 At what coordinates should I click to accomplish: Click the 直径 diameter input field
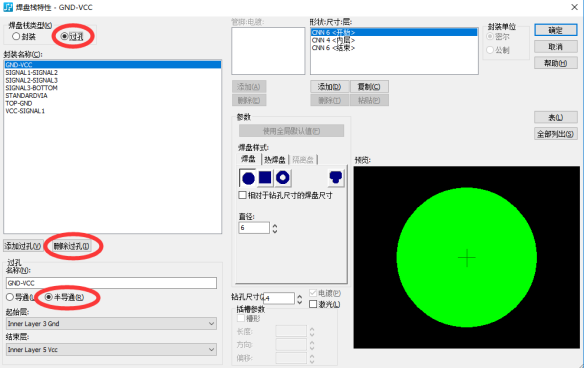pos(254,228)
